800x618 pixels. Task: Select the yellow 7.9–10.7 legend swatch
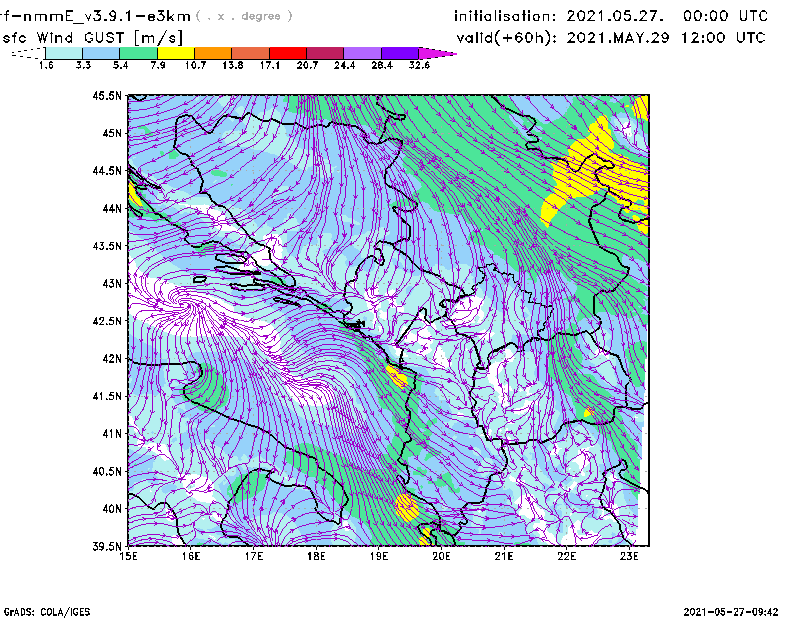pyautogui.click(x=176, y=53)
